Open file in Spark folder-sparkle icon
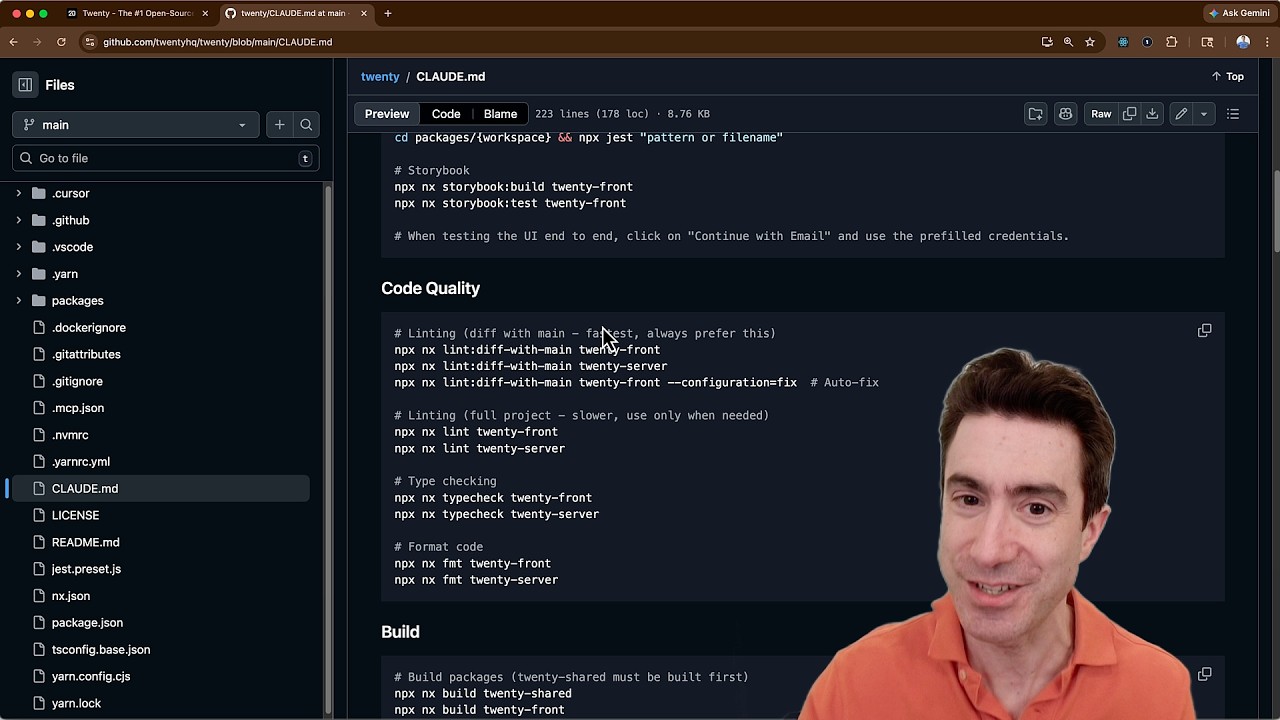 (x=1035, y=114)
